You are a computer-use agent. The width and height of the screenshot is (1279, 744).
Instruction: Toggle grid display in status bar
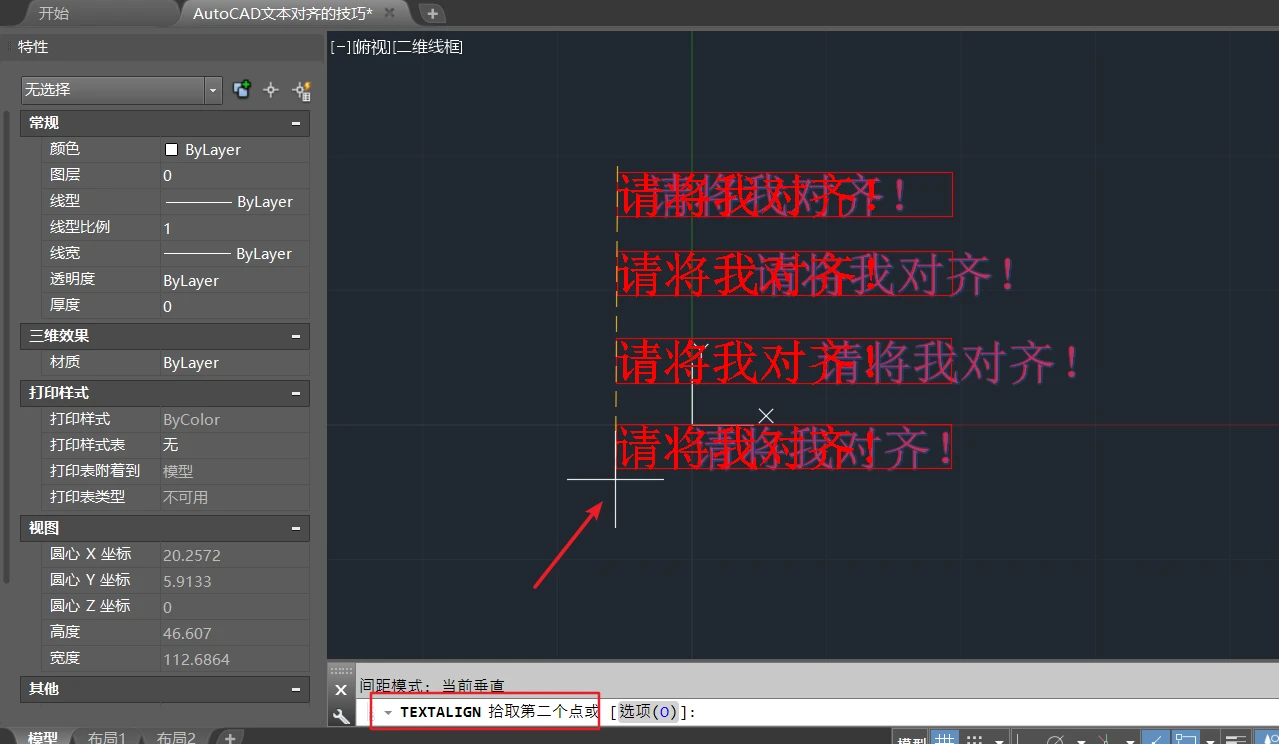945,738
